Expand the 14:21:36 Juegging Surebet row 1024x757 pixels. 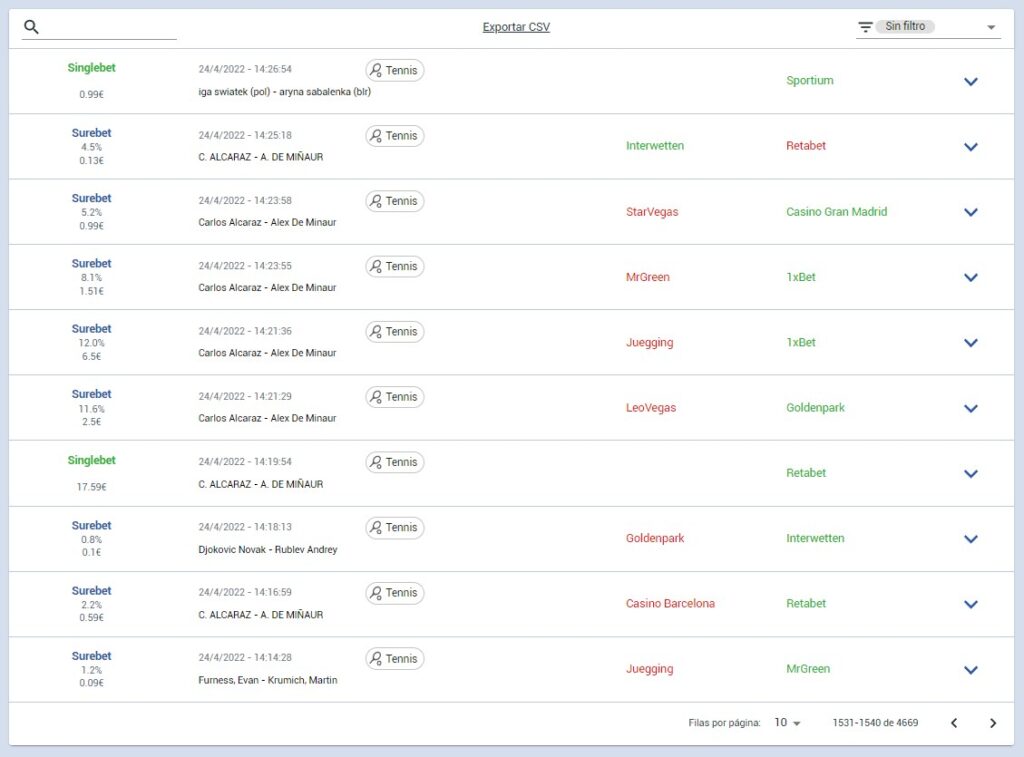[970, 343]
